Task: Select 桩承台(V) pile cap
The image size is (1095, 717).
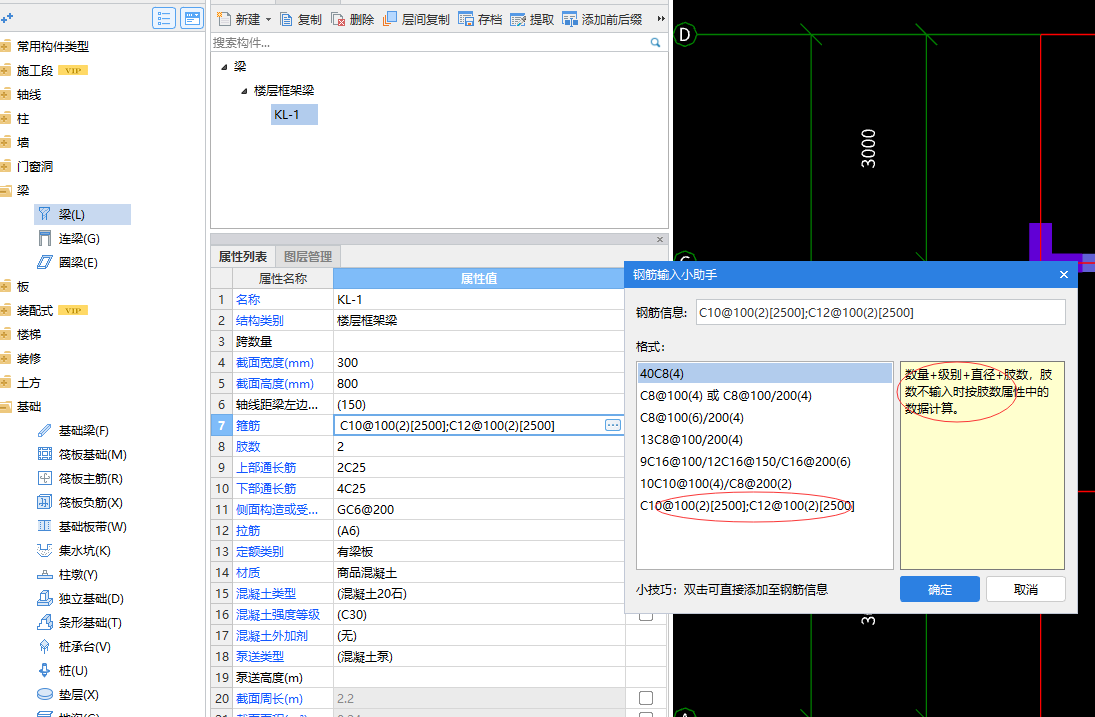Action: click(x=73, y=646)
